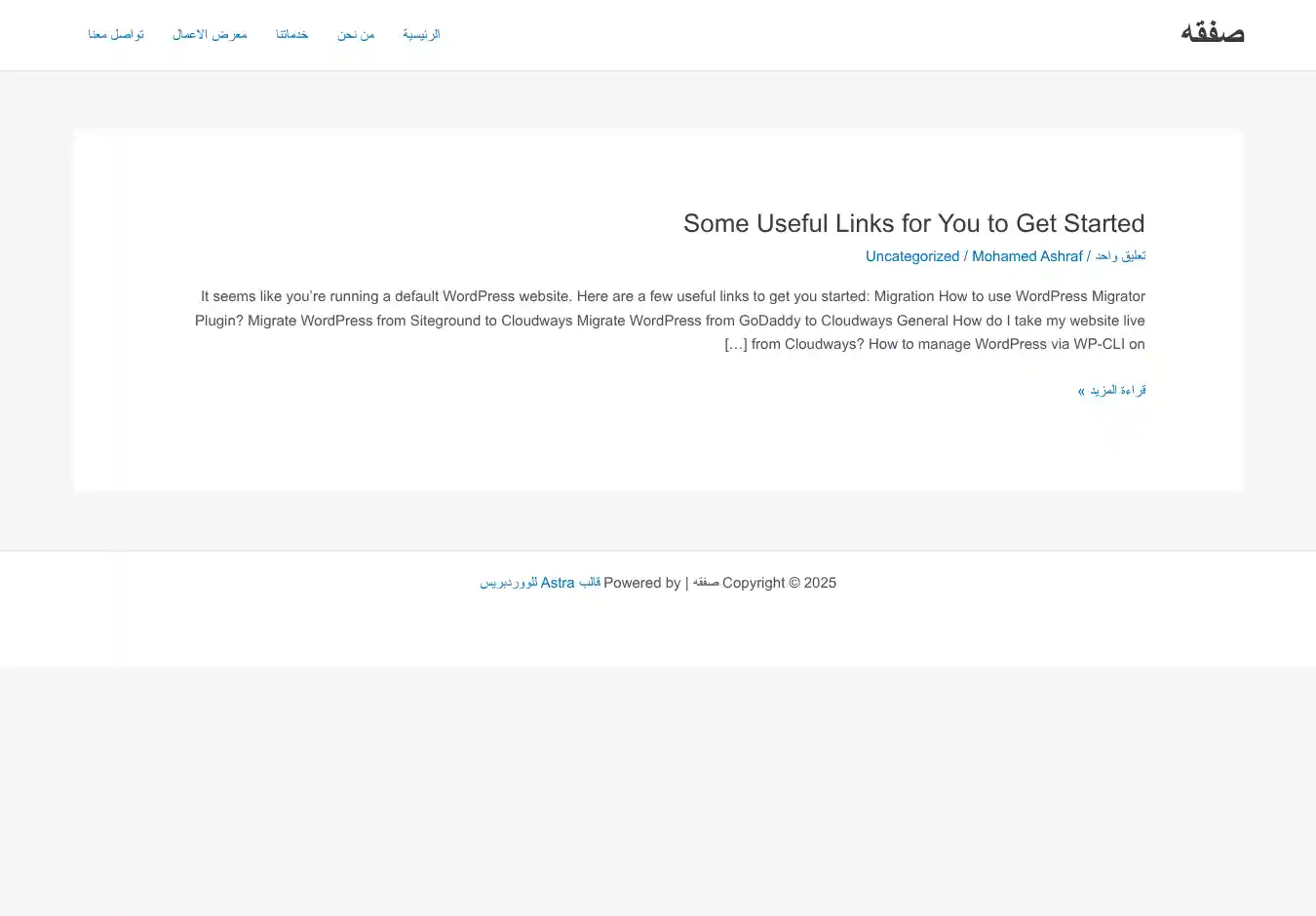Open the Astra theme footer link

558,583
